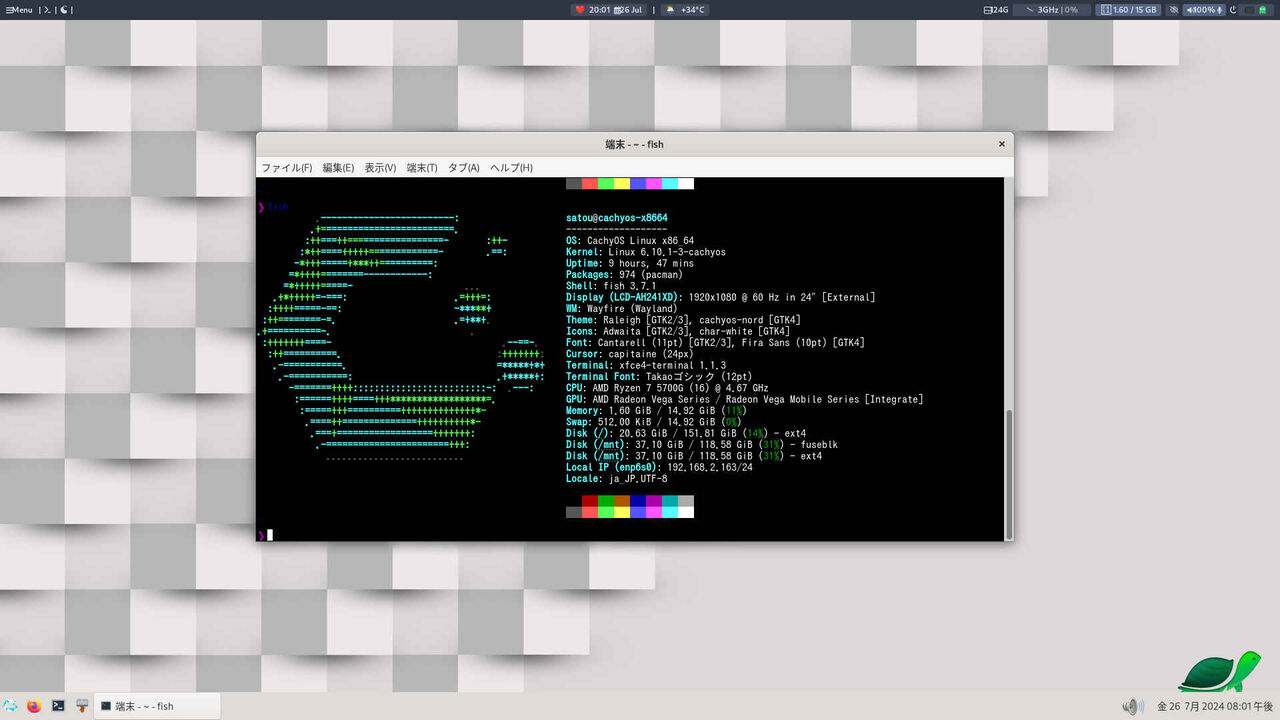
Task: Click the Kernel line in fastfetch output
Action: point(646,252)
